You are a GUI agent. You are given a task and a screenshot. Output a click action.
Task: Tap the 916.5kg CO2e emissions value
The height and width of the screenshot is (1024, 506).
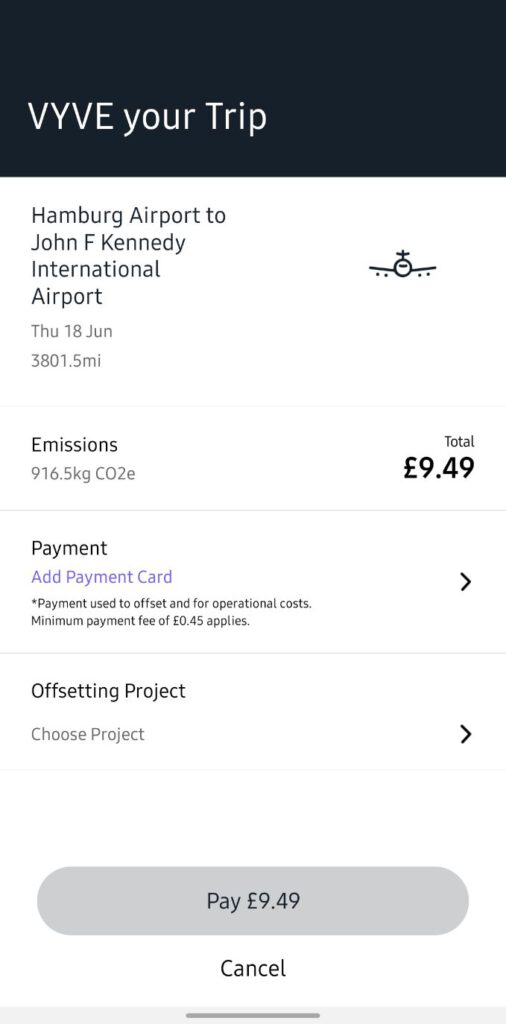coord(84,473)
